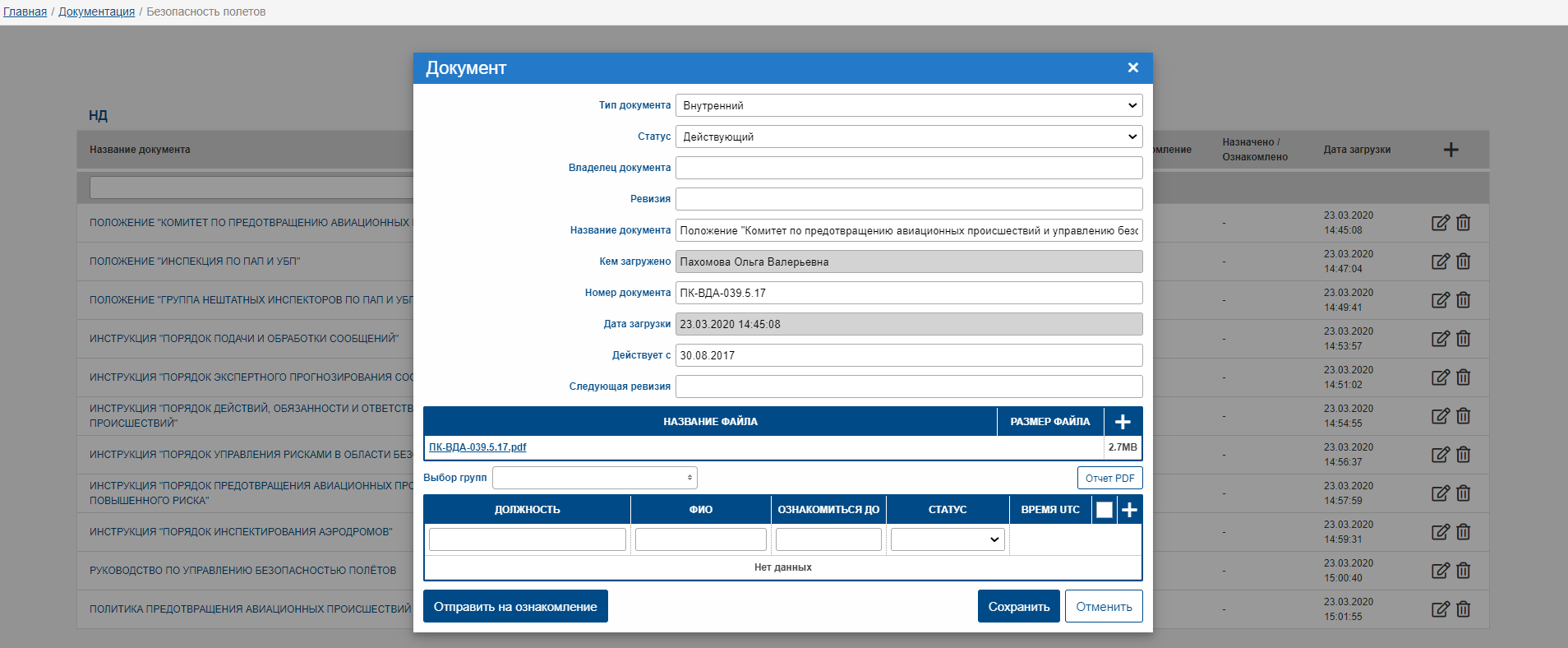1568x648 pixels.
Task: Focus the Название документа filter in the НД table
Action: click(x=251, y=187)
